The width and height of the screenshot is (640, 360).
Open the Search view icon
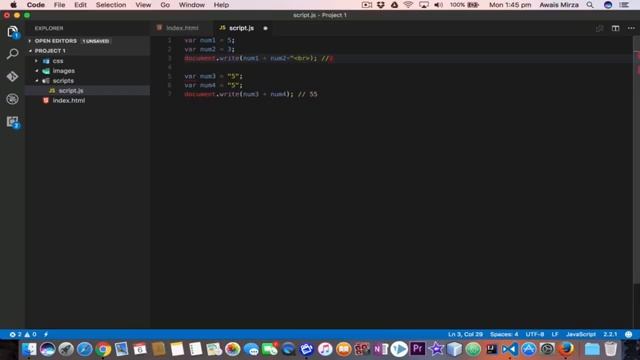13,54
